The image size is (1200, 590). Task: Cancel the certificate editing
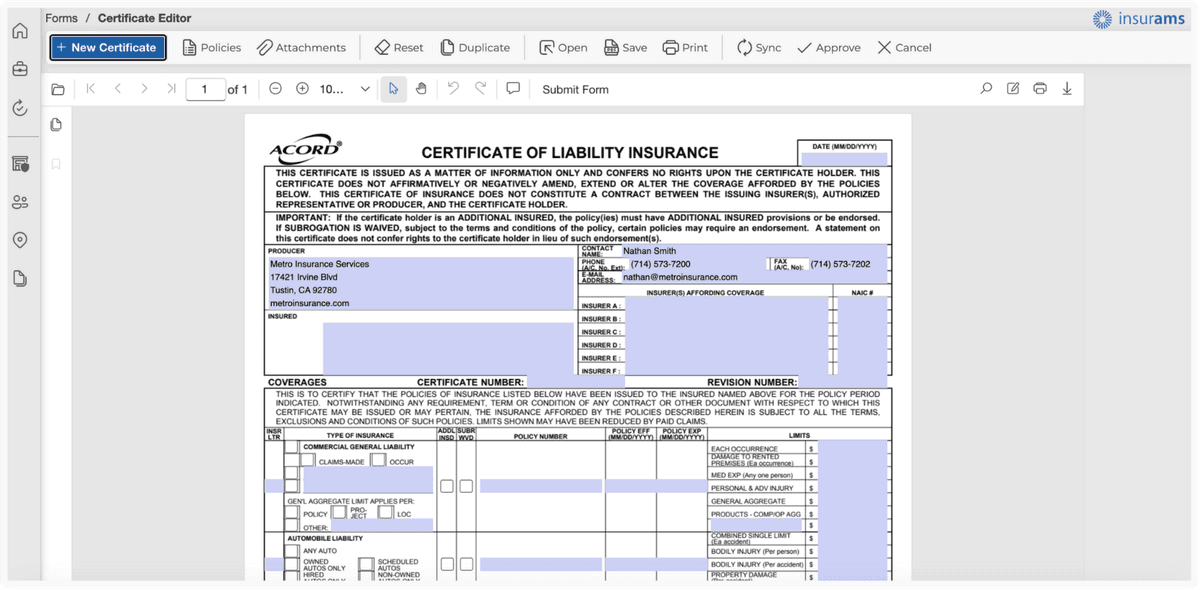point(904,47)
